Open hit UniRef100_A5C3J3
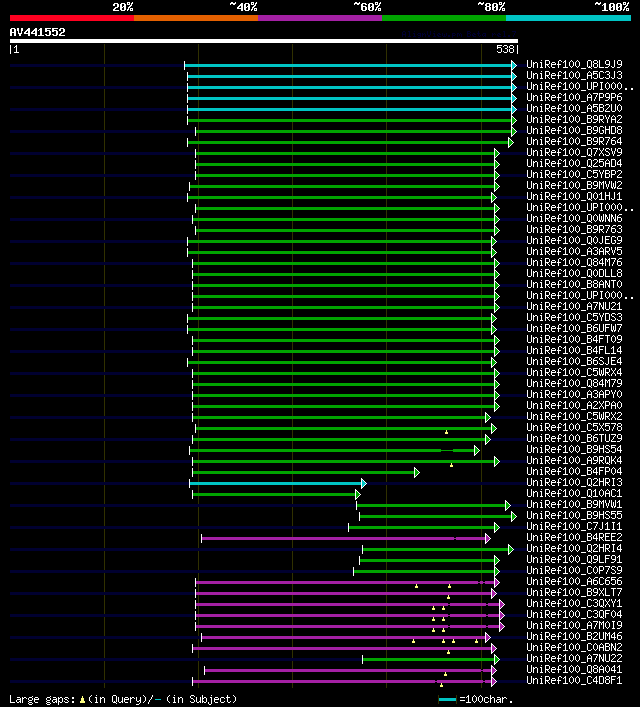The width and height of the screenshot is (640, 707). click(574, 75)
